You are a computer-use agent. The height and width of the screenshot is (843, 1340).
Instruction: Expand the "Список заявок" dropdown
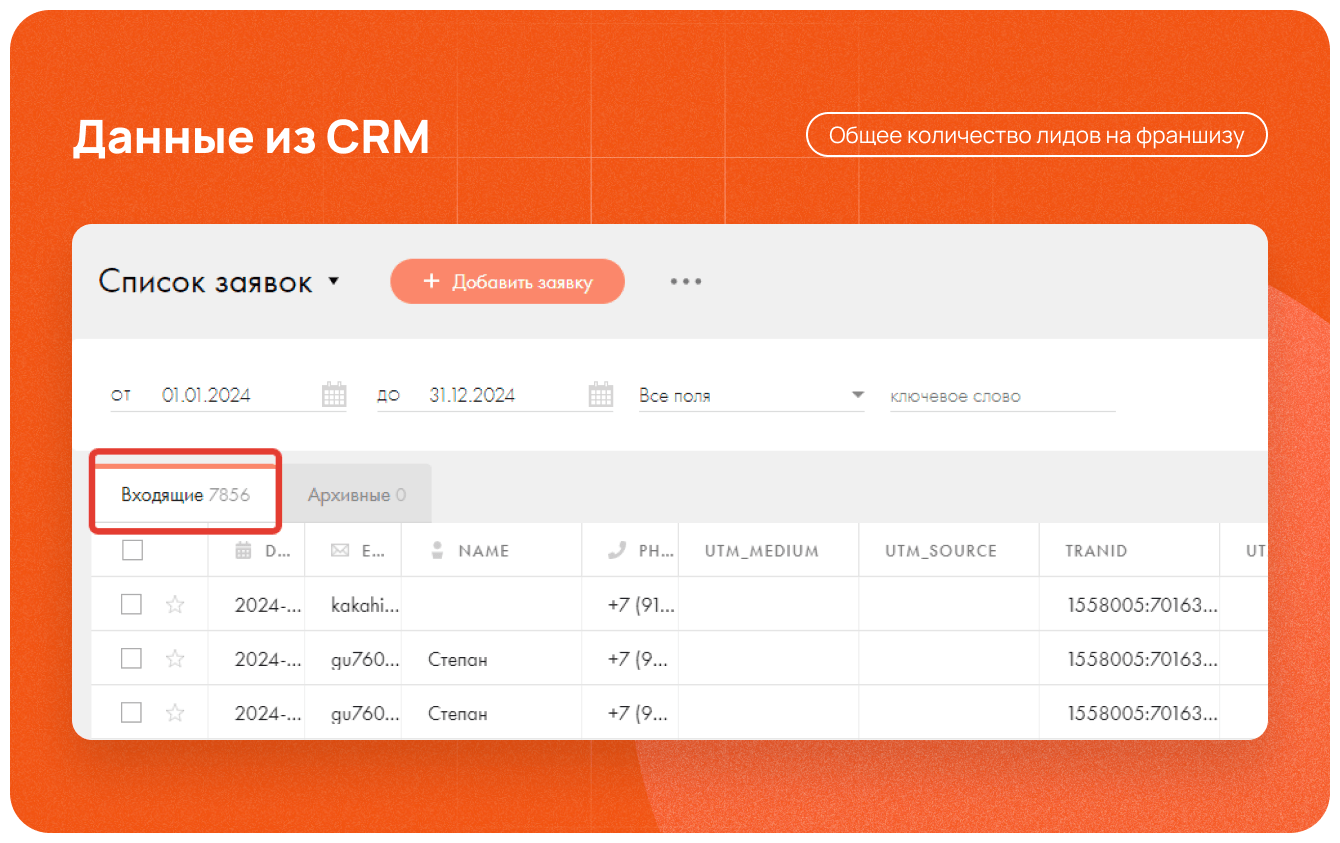[219, 282]
